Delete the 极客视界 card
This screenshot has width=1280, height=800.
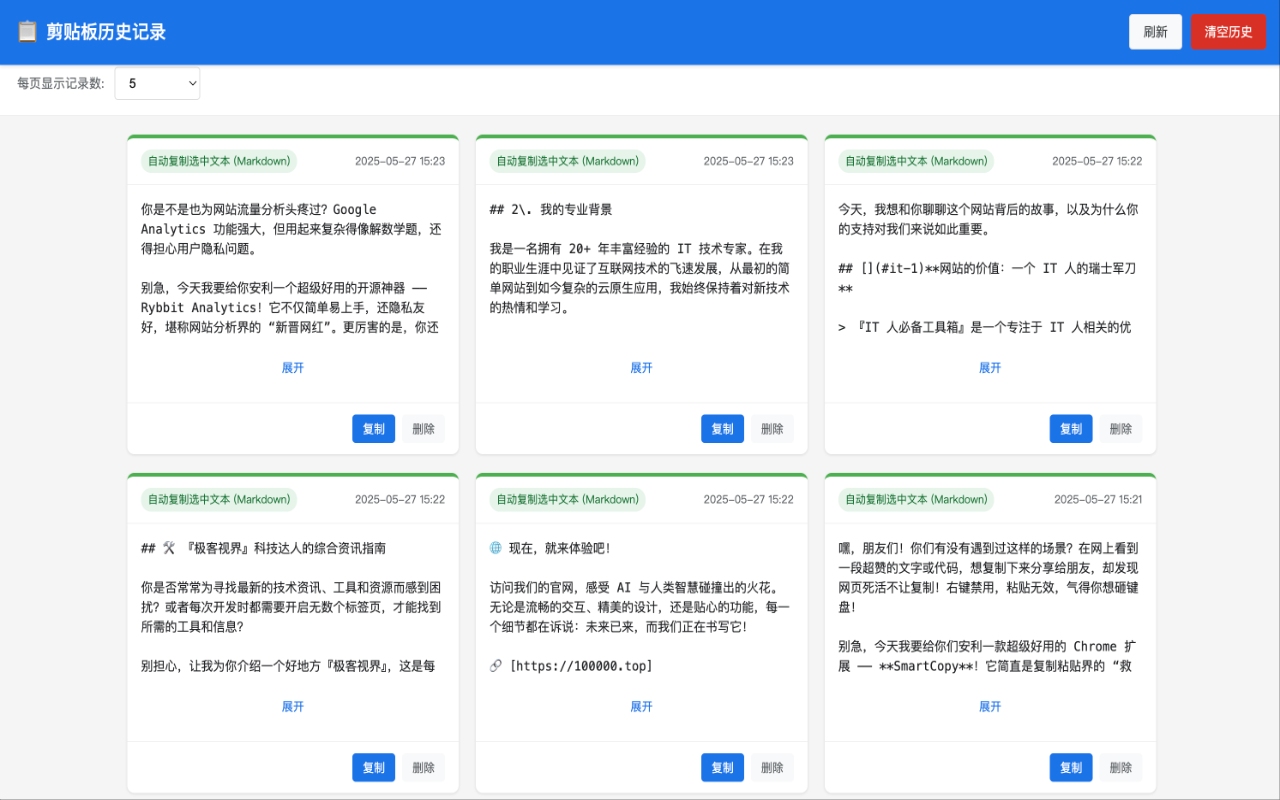423,767
